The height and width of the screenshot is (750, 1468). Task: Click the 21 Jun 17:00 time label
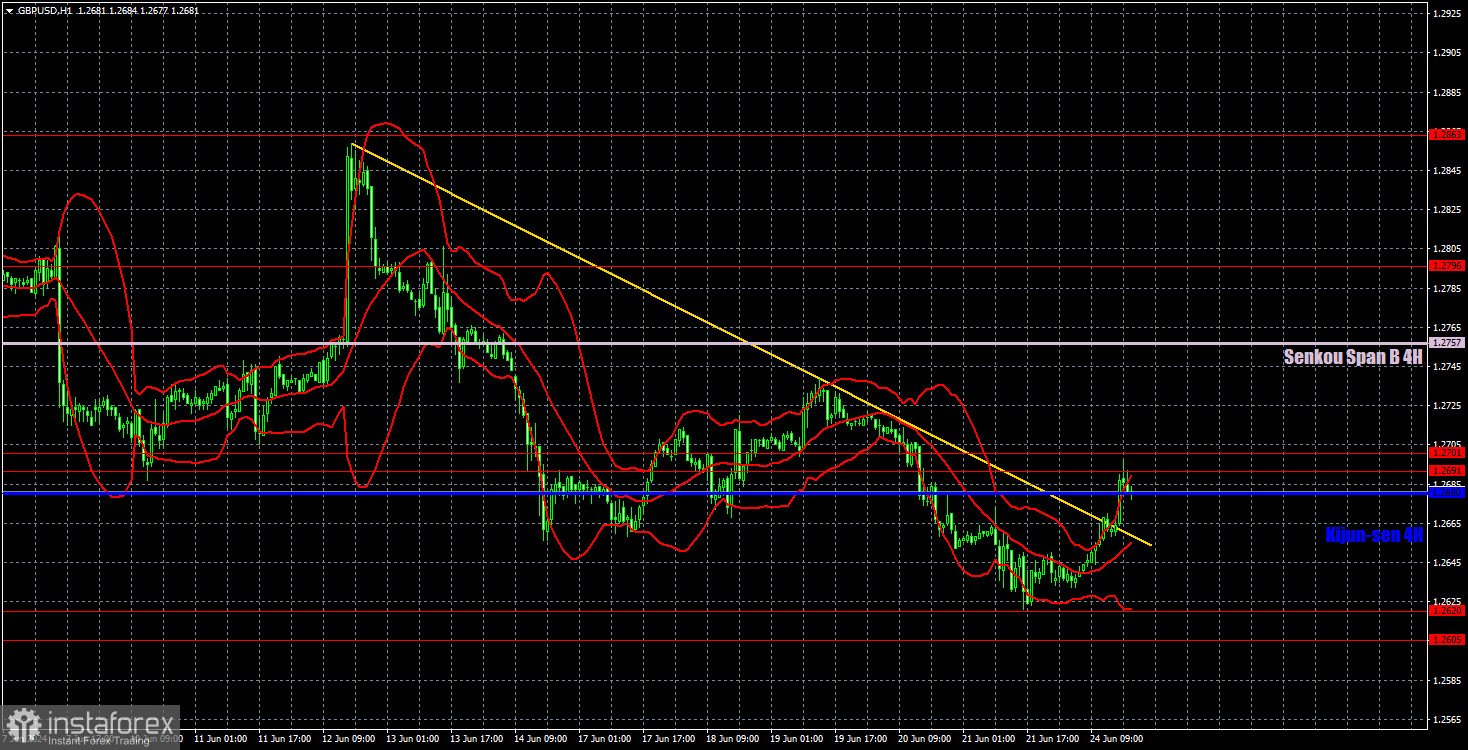(x=1051, y=740)
